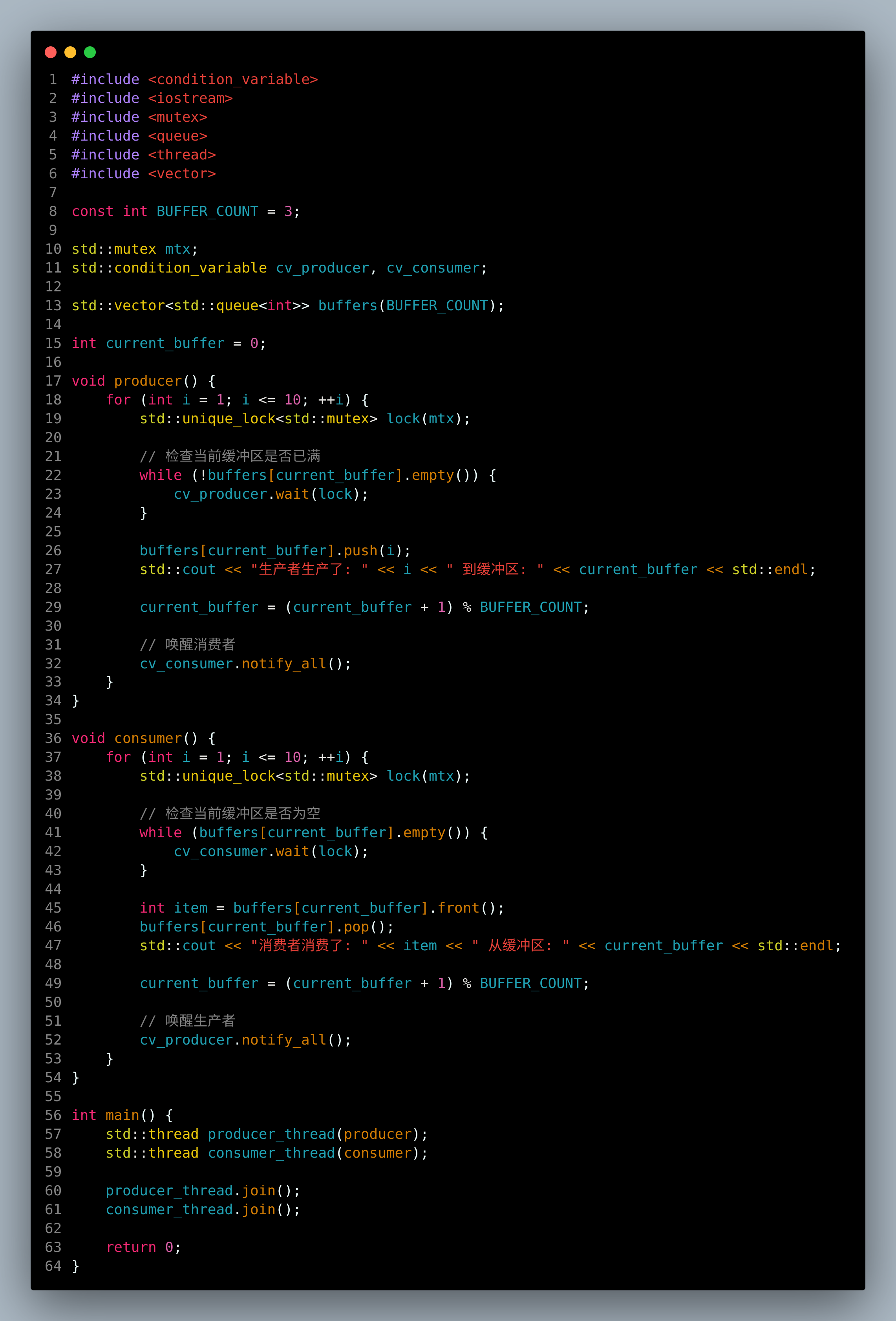Click 'BUFFER_COUNT' on line 29
896x1321 pixels.
[x=531, y=607]
